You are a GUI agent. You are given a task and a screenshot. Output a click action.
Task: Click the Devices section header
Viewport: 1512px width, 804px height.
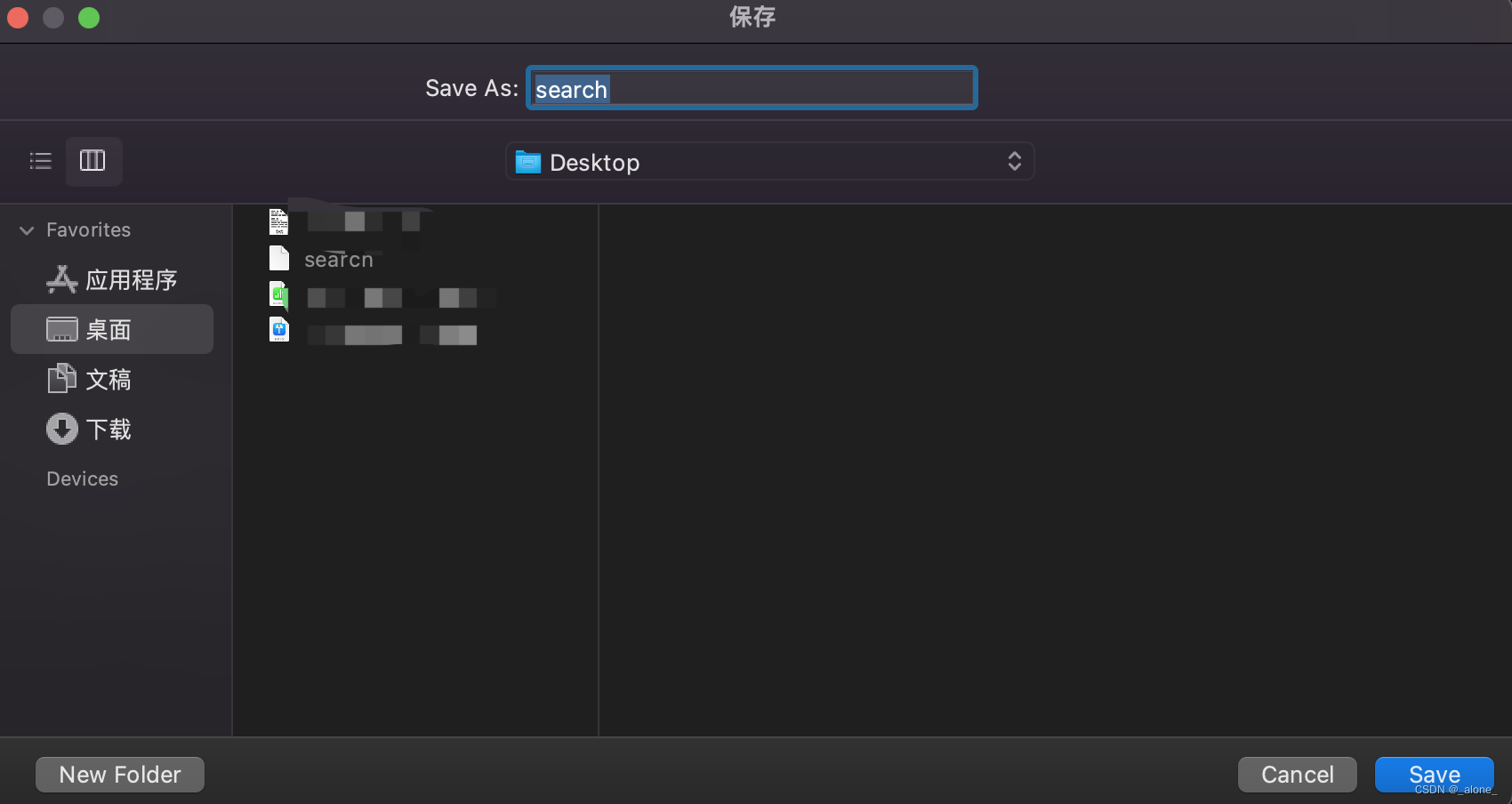pos(82,479)
